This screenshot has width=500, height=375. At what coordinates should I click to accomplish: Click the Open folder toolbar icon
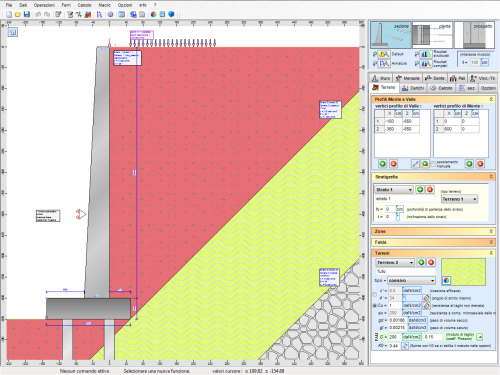pyautogui.click(x=18, y=14)
